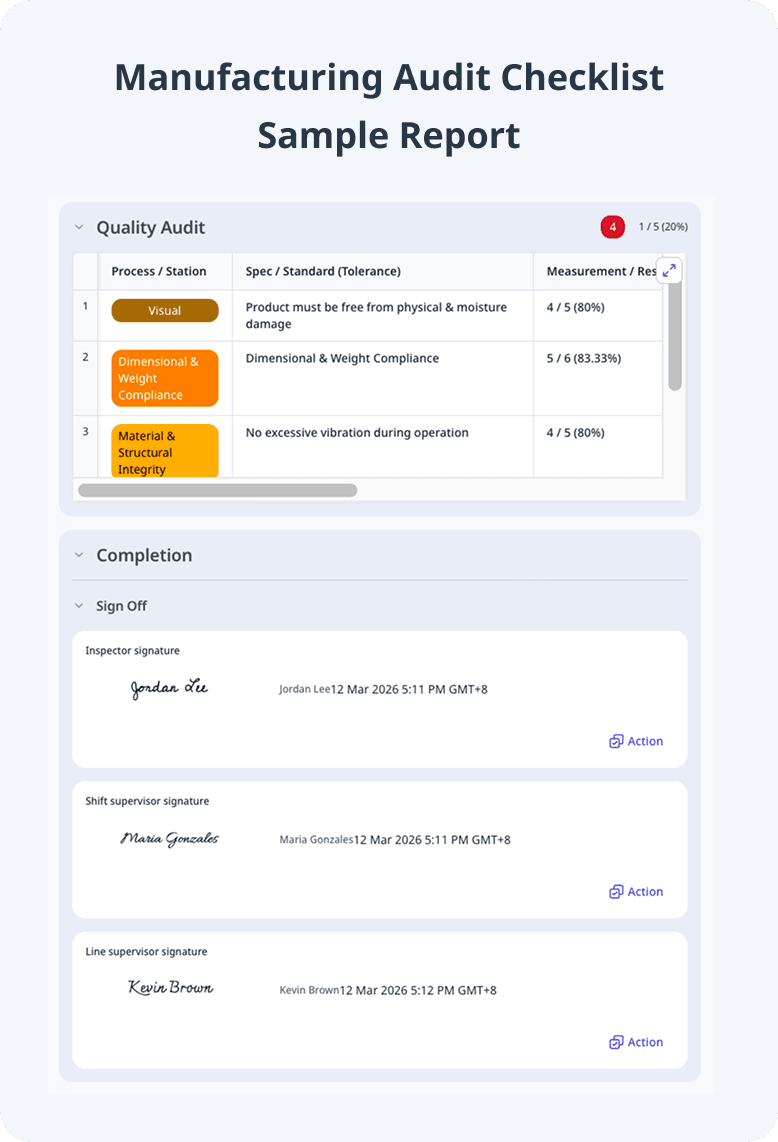Screen dimensions: 778x1142
Task: Click the 'Inspector signature' label
Action: (133, 650)
